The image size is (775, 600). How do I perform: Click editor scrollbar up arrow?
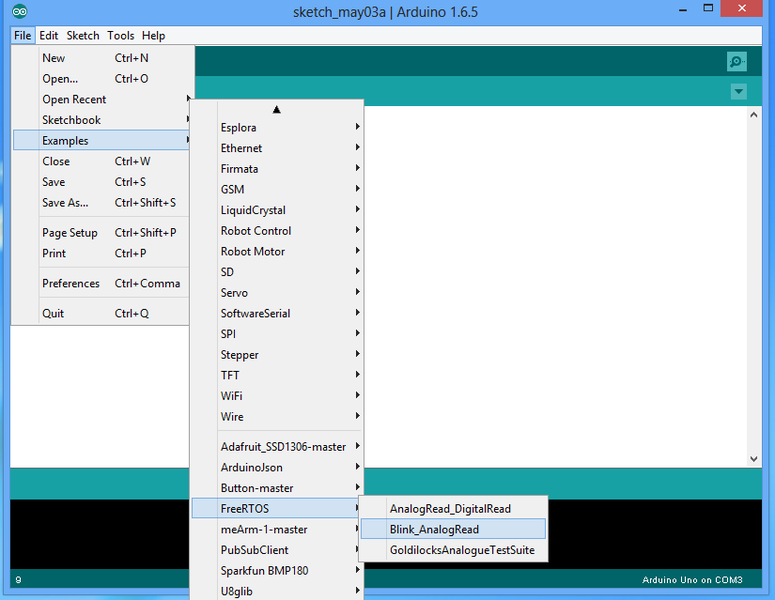point(753,115)
